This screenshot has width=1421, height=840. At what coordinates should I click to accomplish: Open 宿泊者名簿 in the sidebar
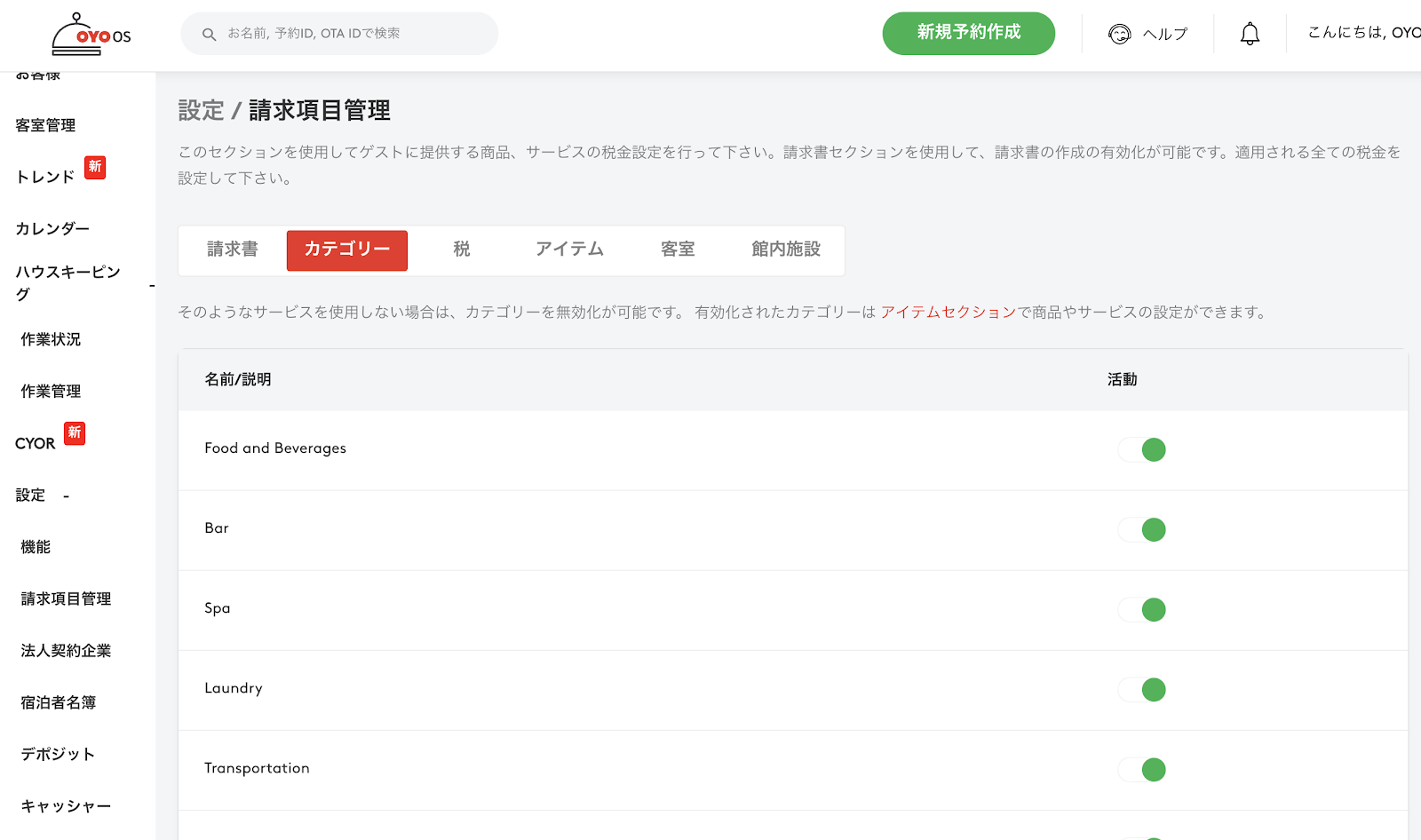click(x=59, y=702)
